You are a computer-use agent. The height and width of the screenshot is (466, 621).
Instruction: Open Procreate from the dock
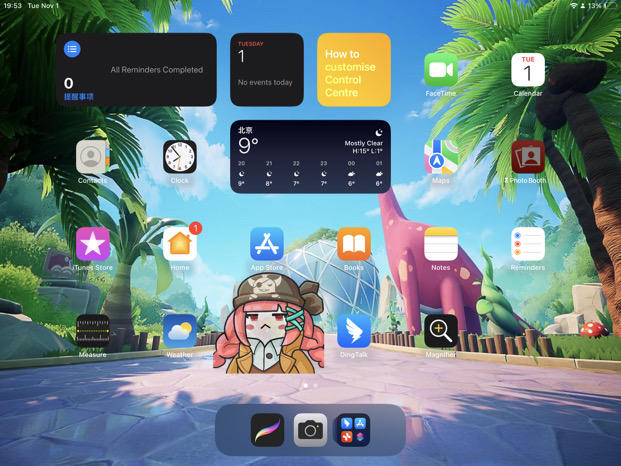point(267,430)
